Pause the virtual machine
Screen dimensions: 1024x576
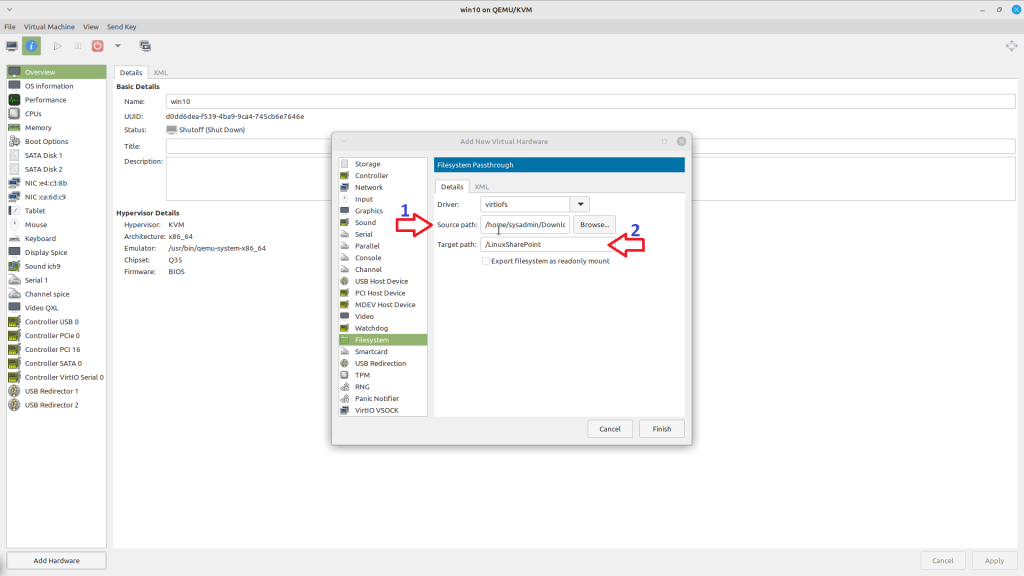click(x=78, y=46)
